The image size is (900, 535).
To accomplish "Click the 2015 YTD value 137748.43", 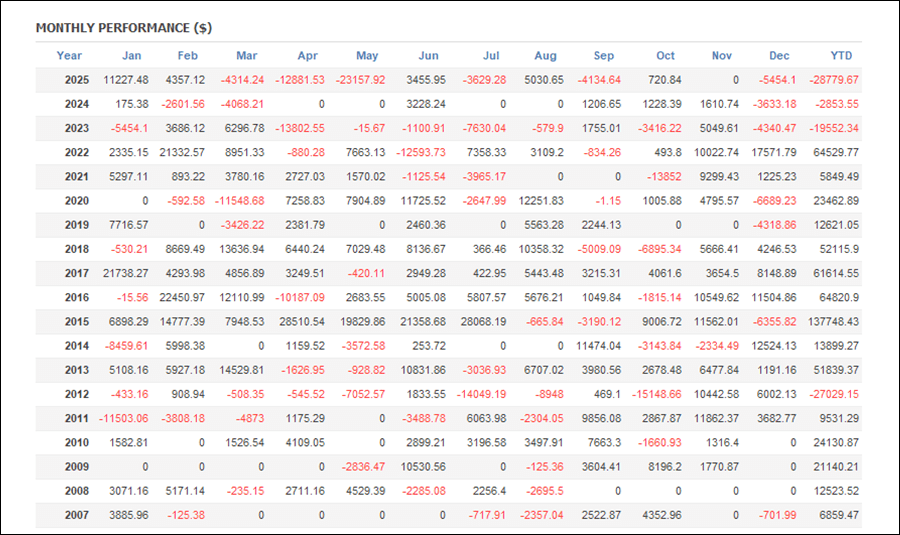I will click(x=832, y=322).
